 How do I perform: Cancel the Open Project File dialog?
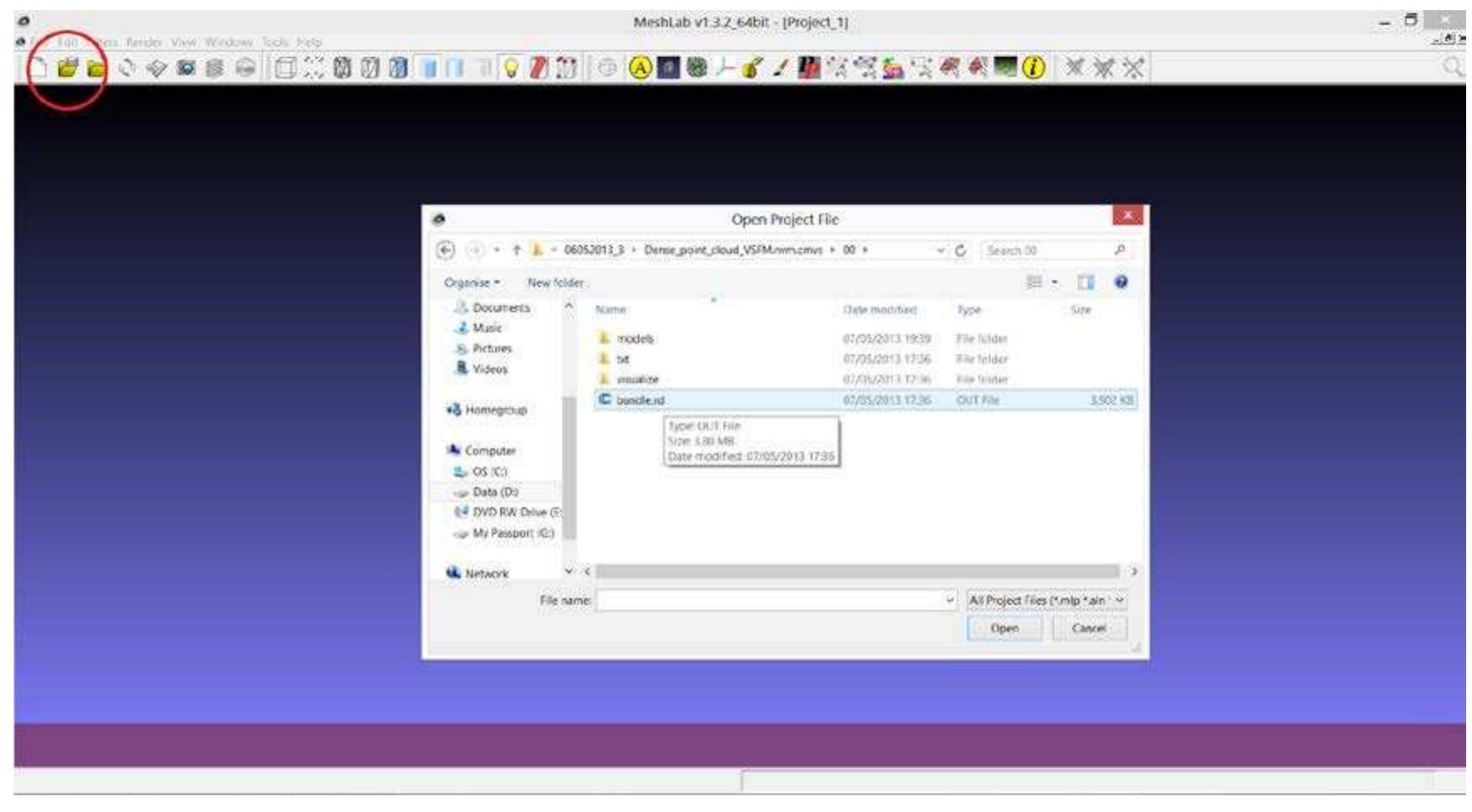[1090, 626]
